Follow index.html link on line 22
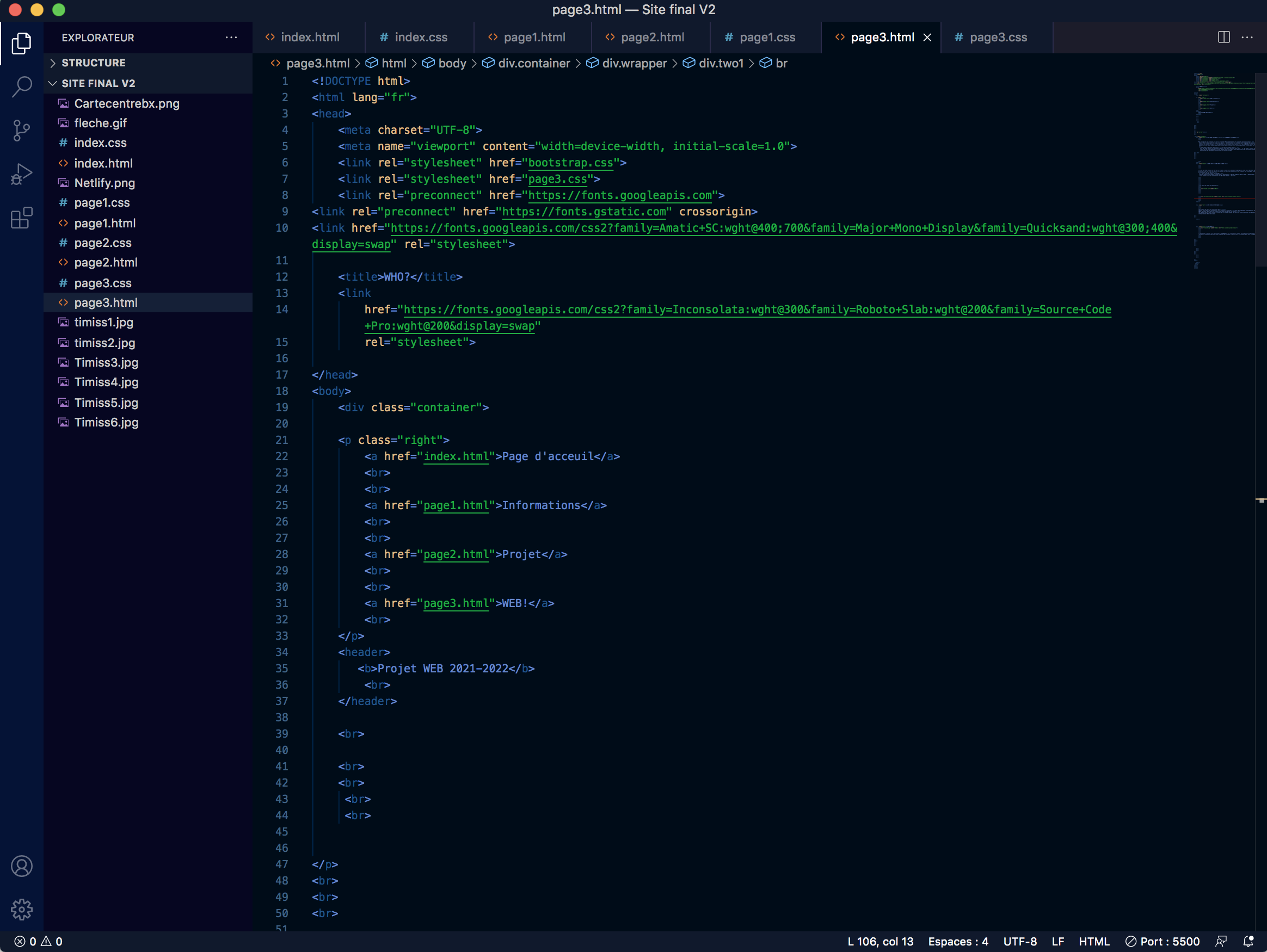This screenshot has height=952, width=1267. (x=456, y=456)
